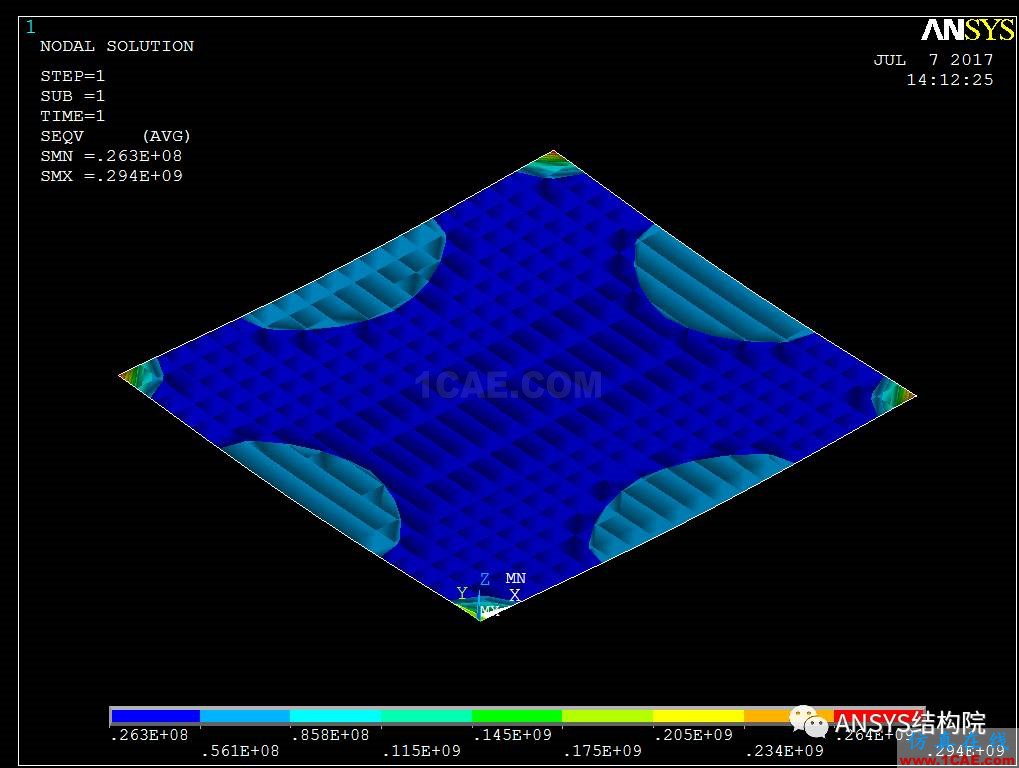
Task: Click the legend value '.858E+08'
Action: click(330, 735)
